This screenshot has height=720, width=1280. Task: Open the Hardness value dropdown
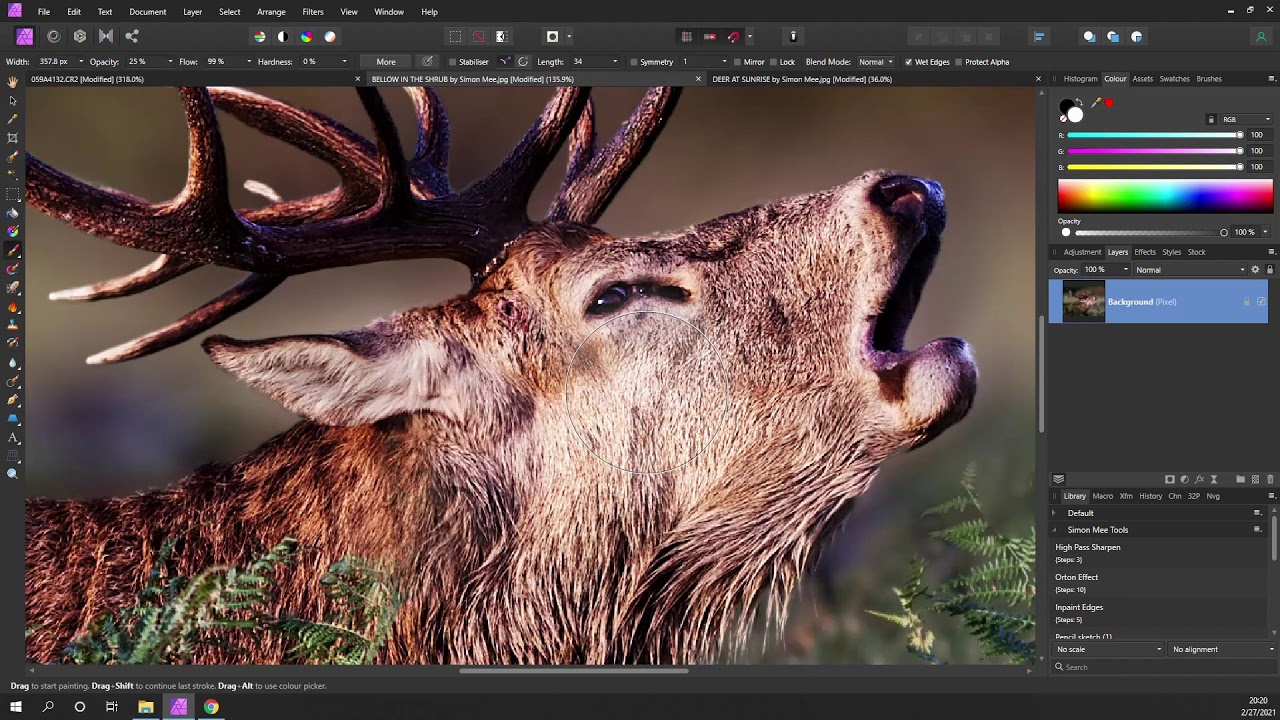[x=345, y=62]
